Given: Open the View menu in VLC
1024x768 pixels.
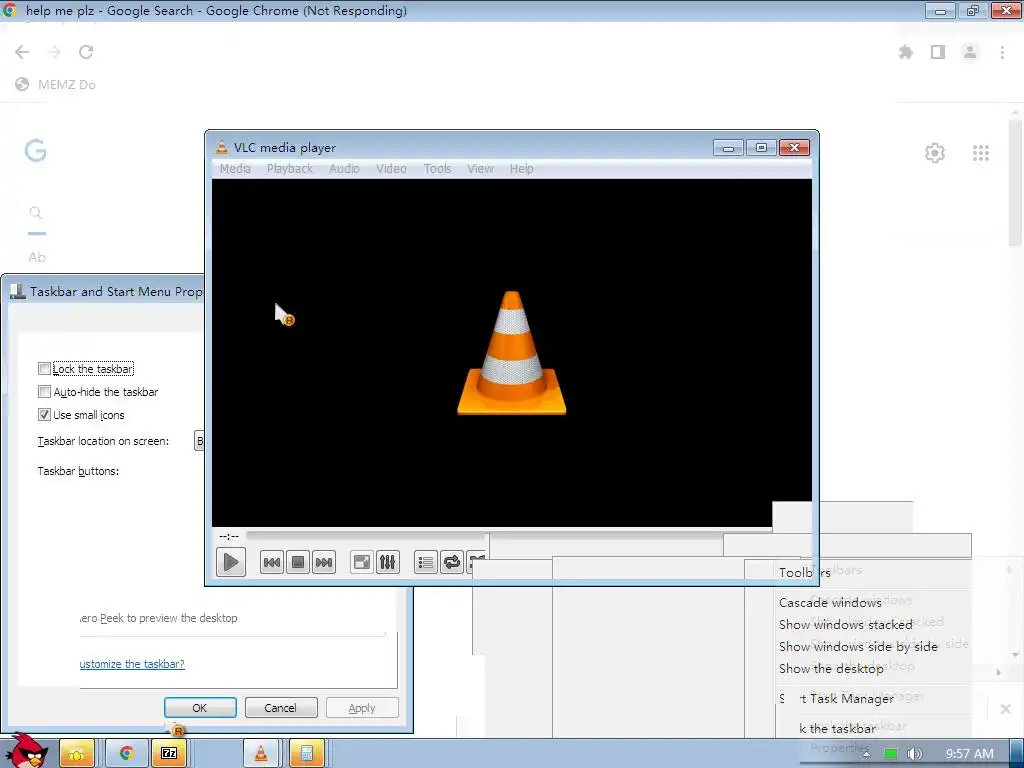Looking at the screenshot, I should [480, 168].
